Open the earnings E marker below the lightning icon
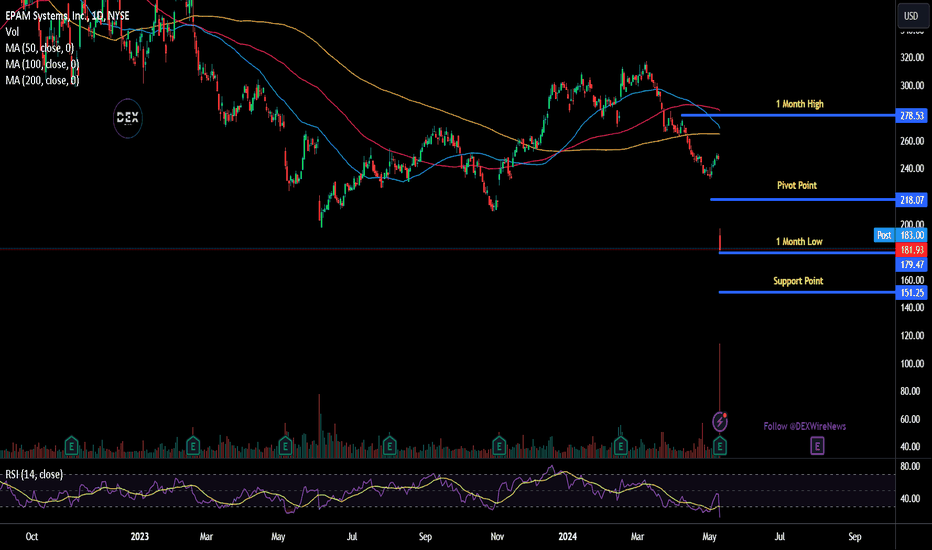 point(720,446)
